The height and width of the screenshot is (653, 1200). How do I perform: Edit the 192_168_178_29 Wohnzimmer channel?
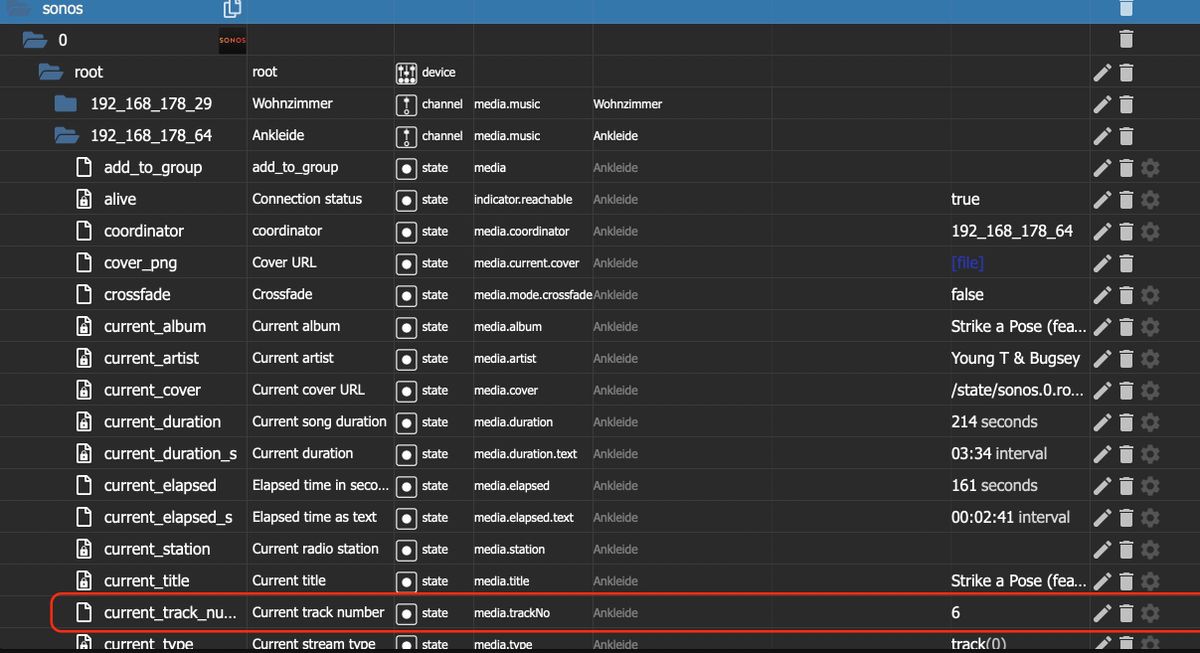point(1102,104)
